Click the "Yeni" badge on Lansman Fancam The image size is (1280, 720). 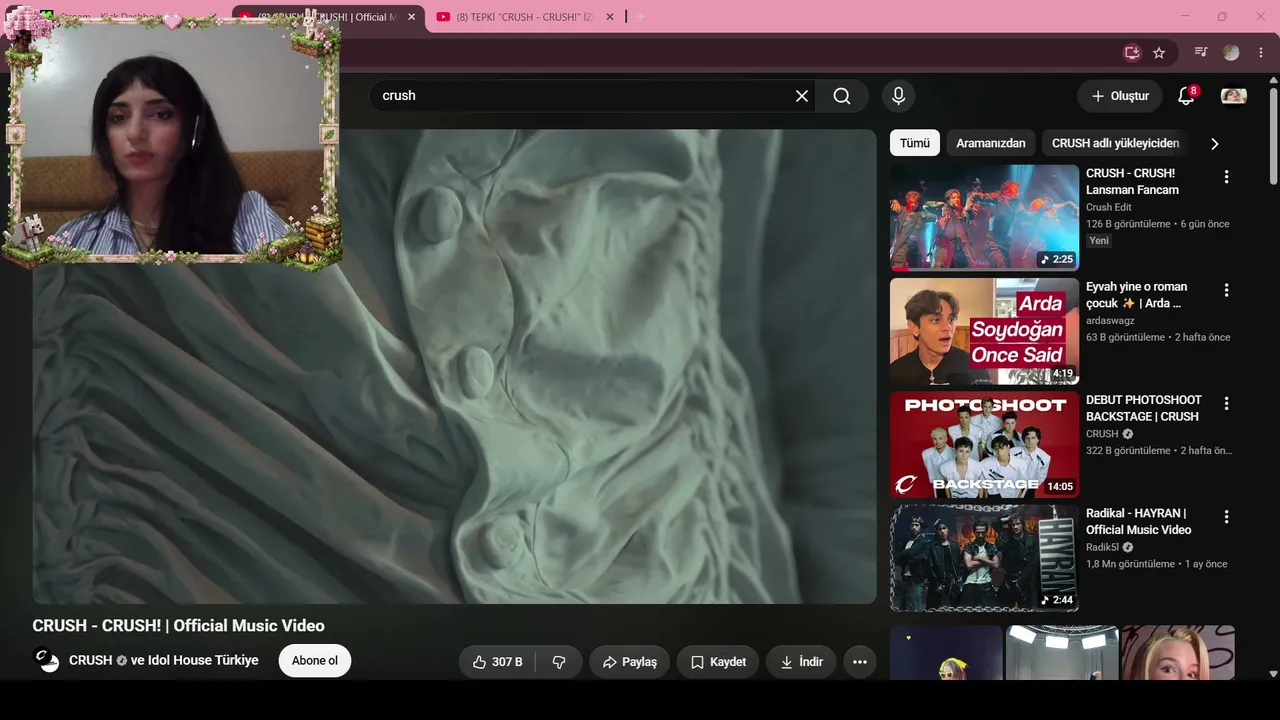(1099, 241)
